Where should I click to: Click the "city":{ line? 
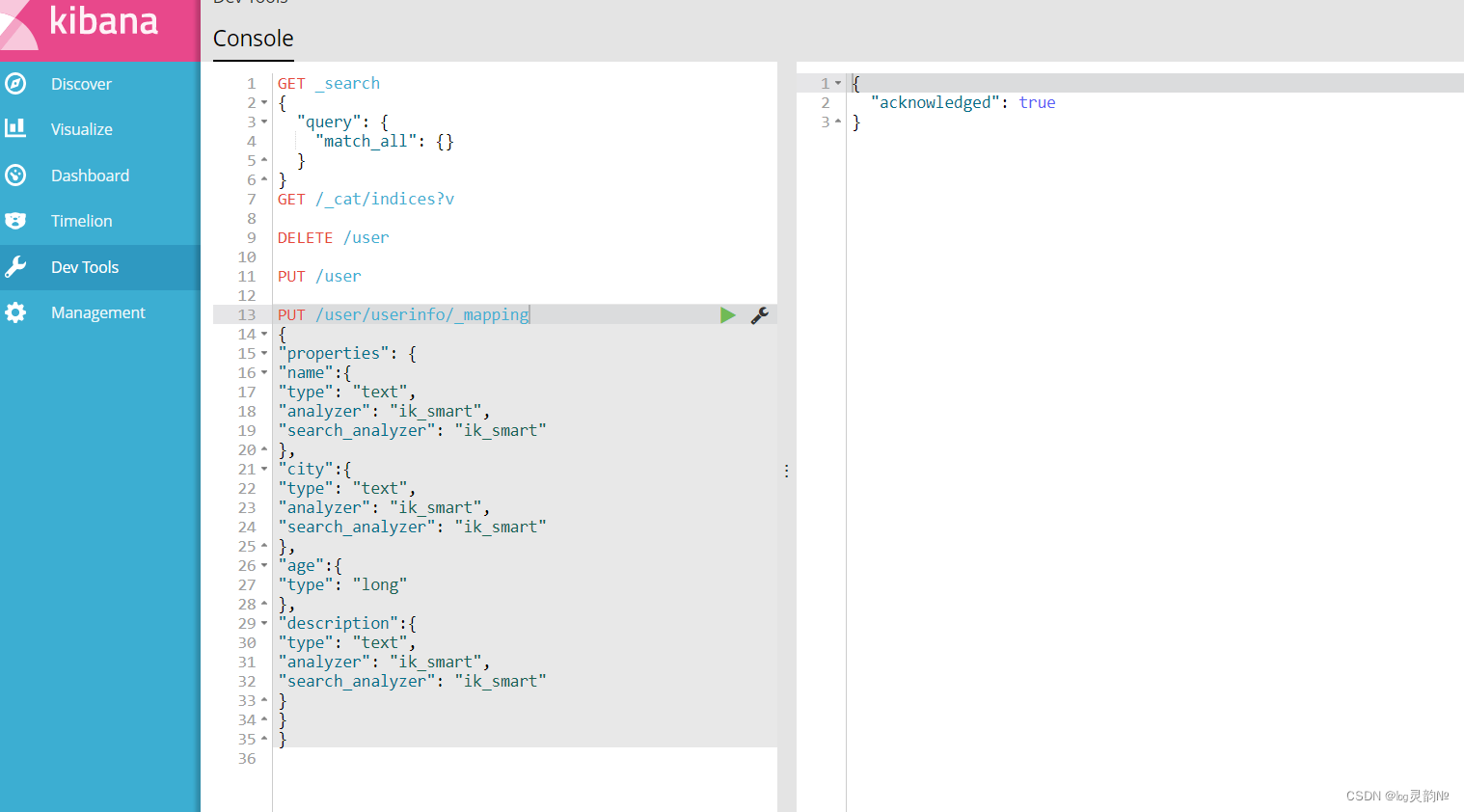click(x=314, y=470)
